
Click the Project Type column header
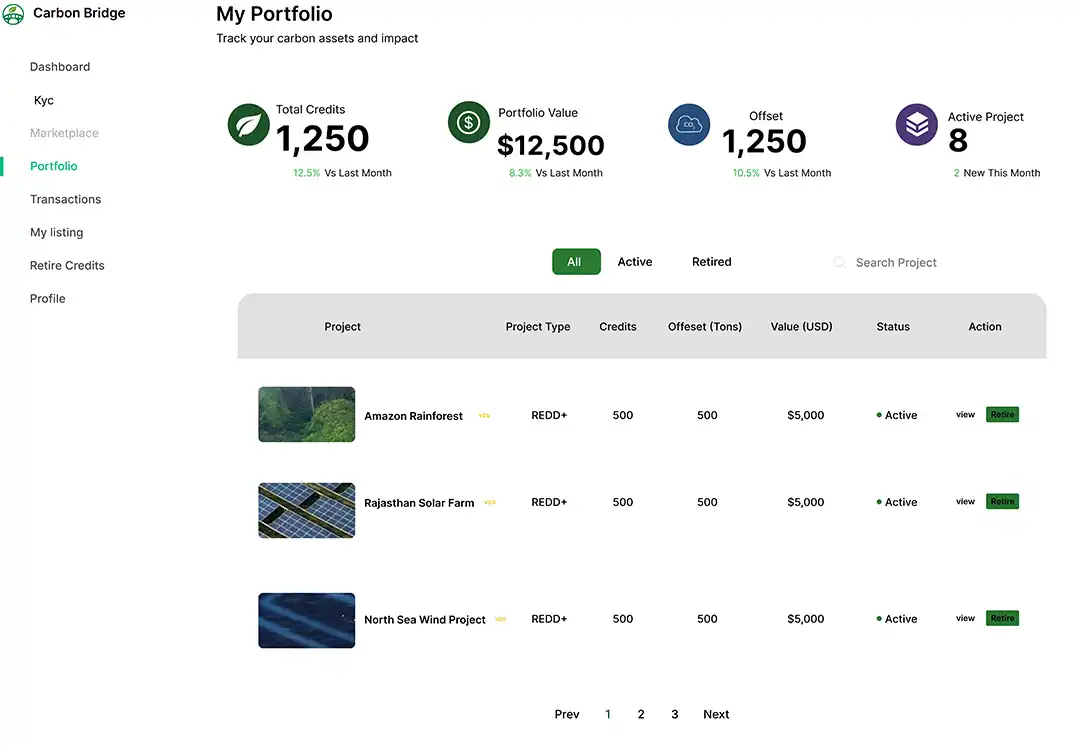pyautogui.click(x=538, y=326)
